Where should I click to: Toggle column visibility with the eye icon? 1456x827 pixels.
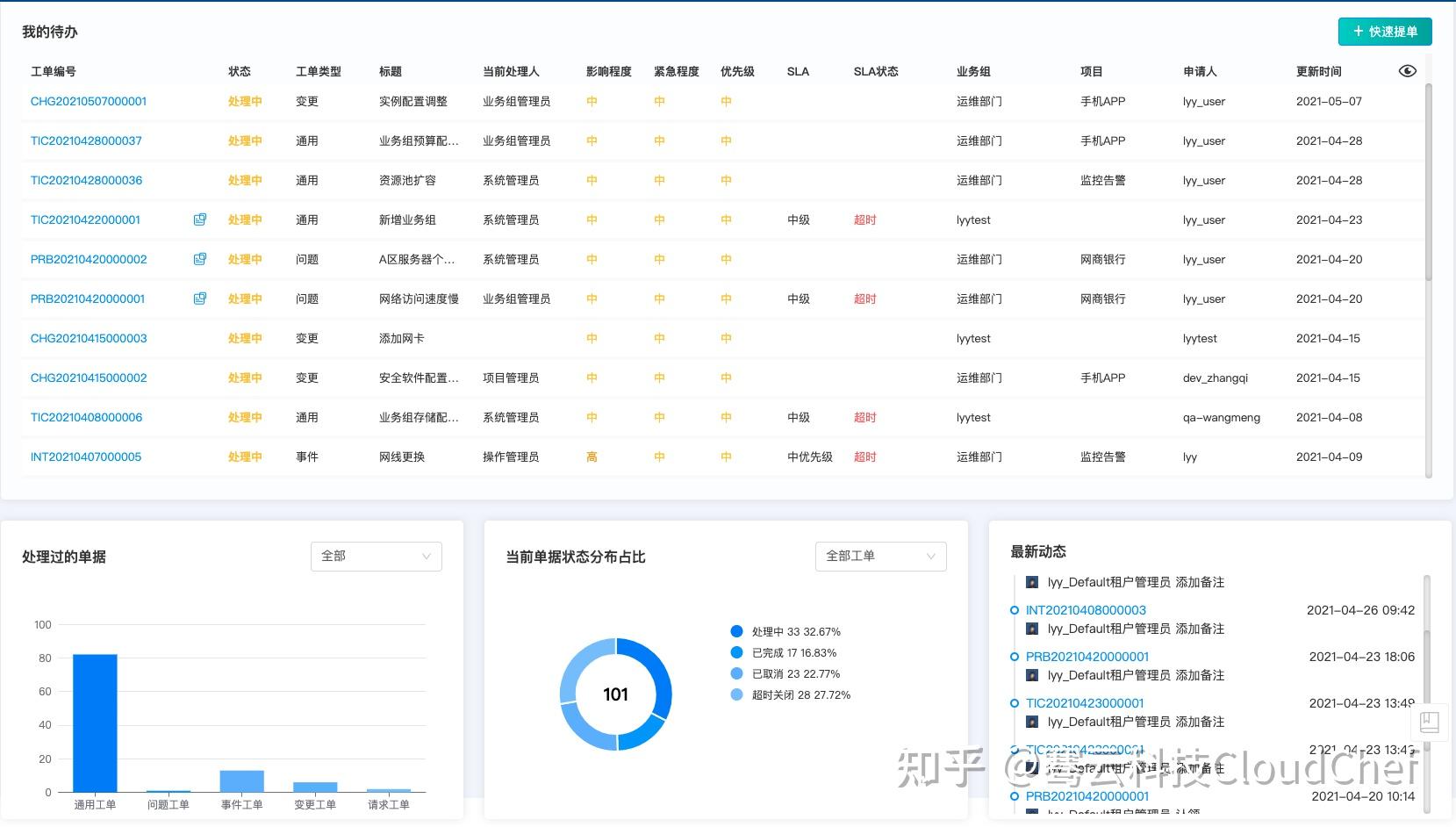coord(1407,70)
